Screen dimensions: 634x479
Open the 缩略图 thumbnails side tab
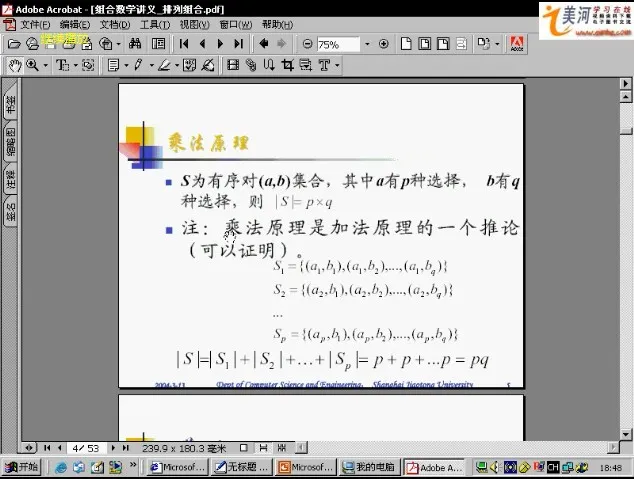[x=10, y=141]
